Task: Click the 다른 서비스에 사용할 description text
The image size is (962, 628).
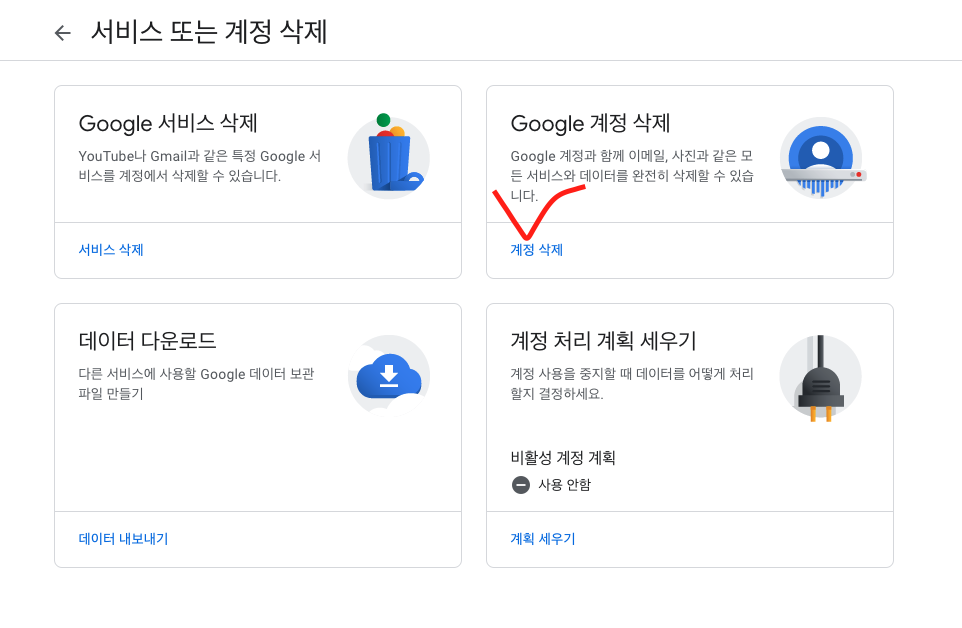Action: (196, 383)
